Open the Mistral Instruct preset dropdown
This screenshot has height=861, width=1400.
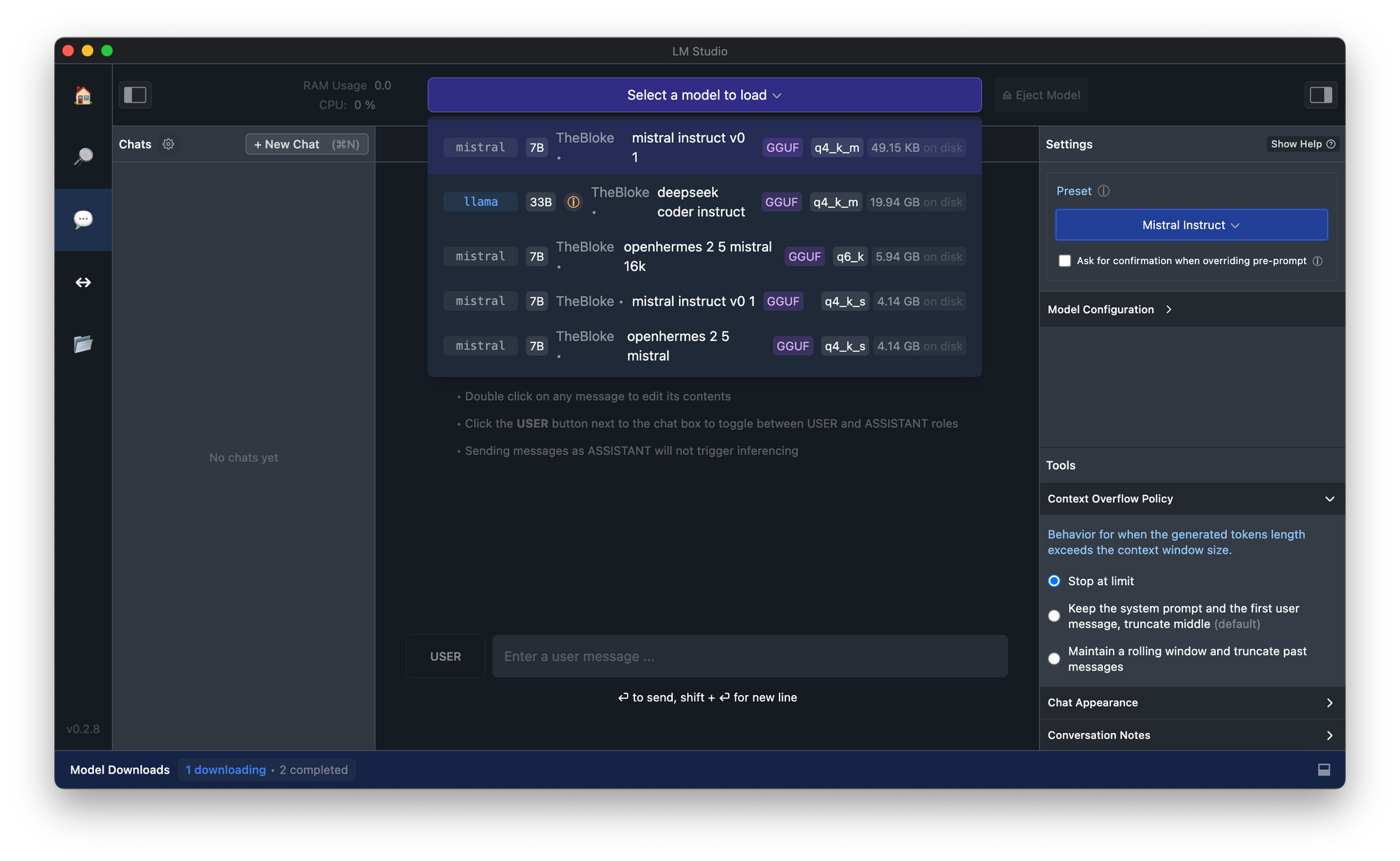click(1191, 225)
